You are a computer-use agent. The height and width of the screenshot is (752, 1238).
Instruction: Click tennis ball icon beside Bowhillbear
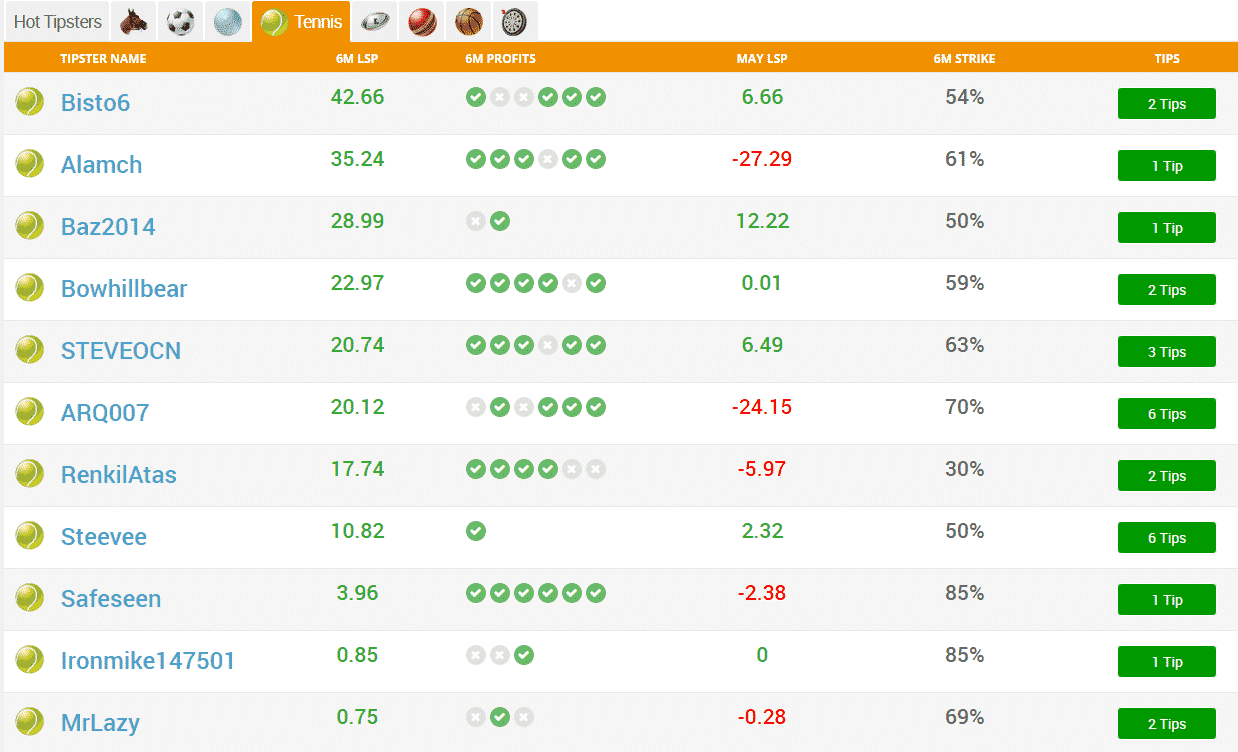pos(30,288)
